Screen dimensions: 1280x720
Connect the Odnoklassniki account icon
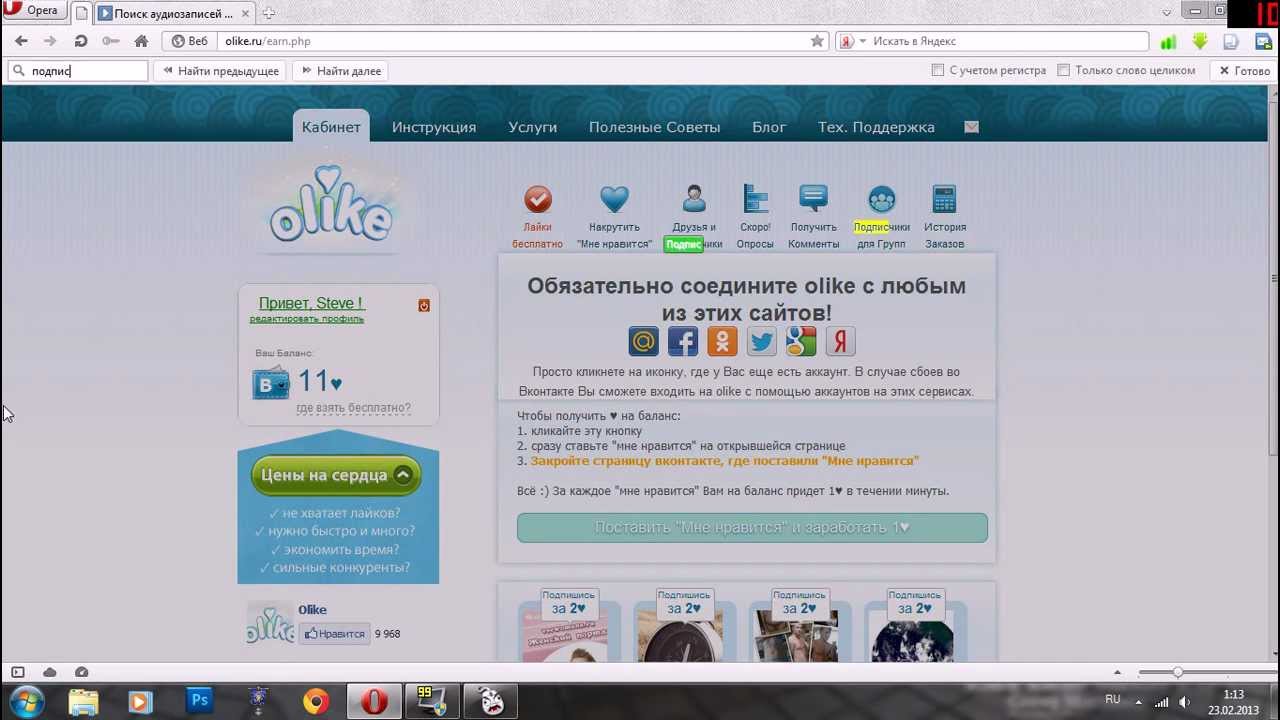coord(722,341)
